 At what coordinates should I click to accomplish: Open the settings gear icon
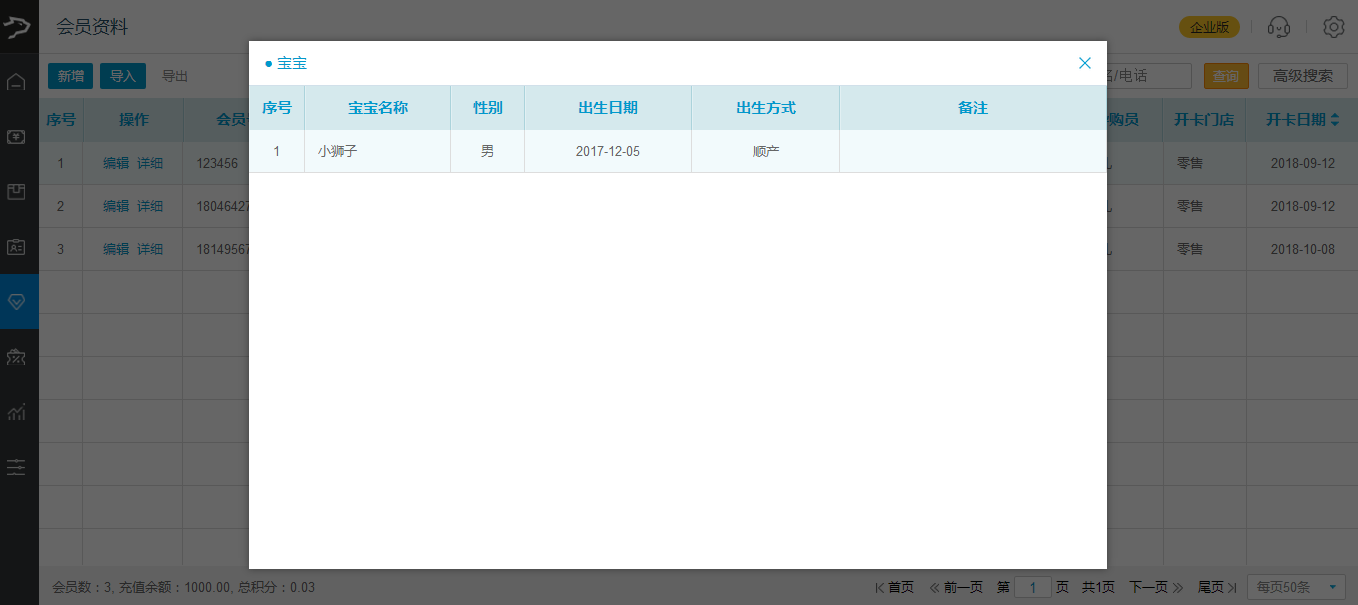[1333, 27]
